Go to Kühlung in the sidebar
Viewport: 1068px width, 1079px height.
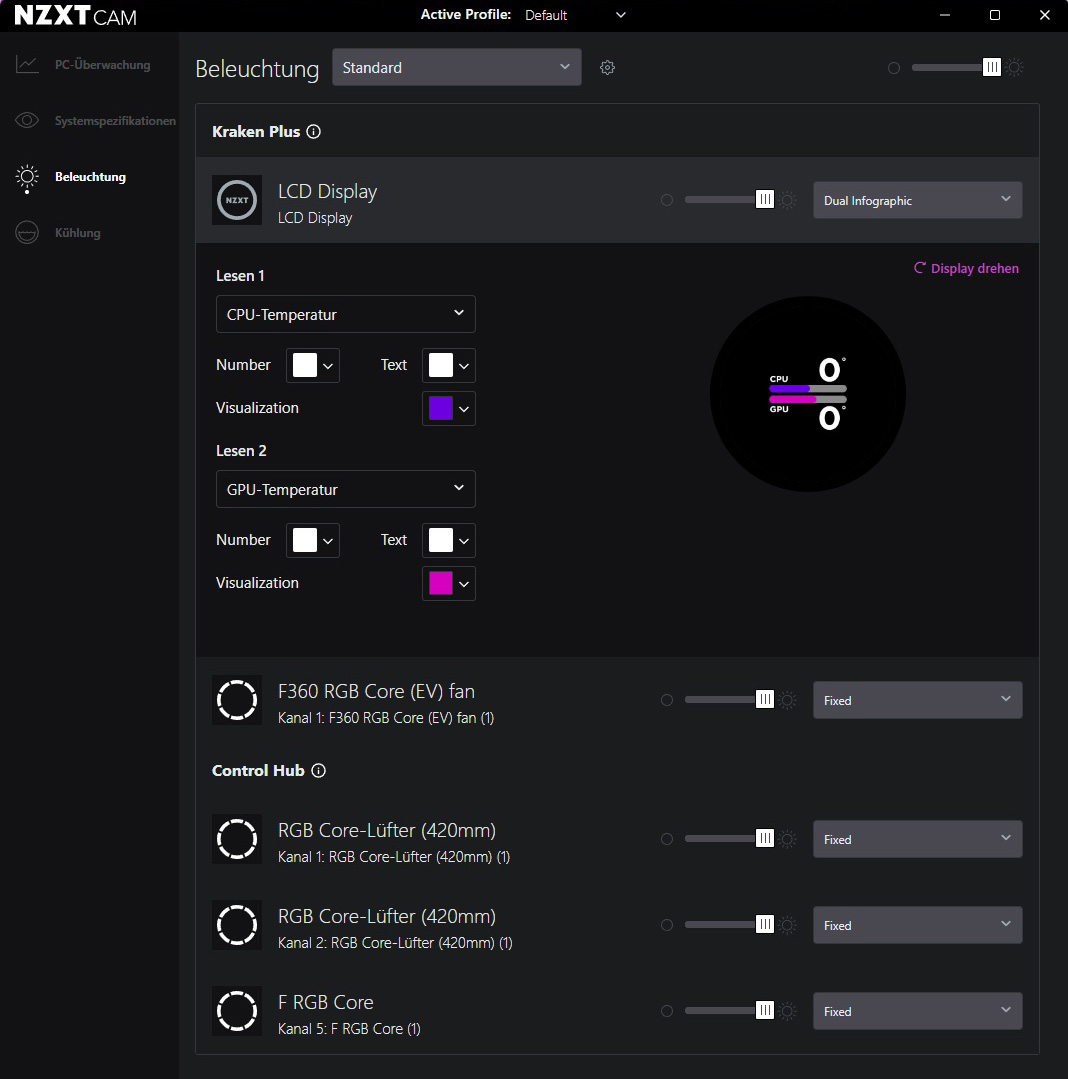tap(58, 233)
